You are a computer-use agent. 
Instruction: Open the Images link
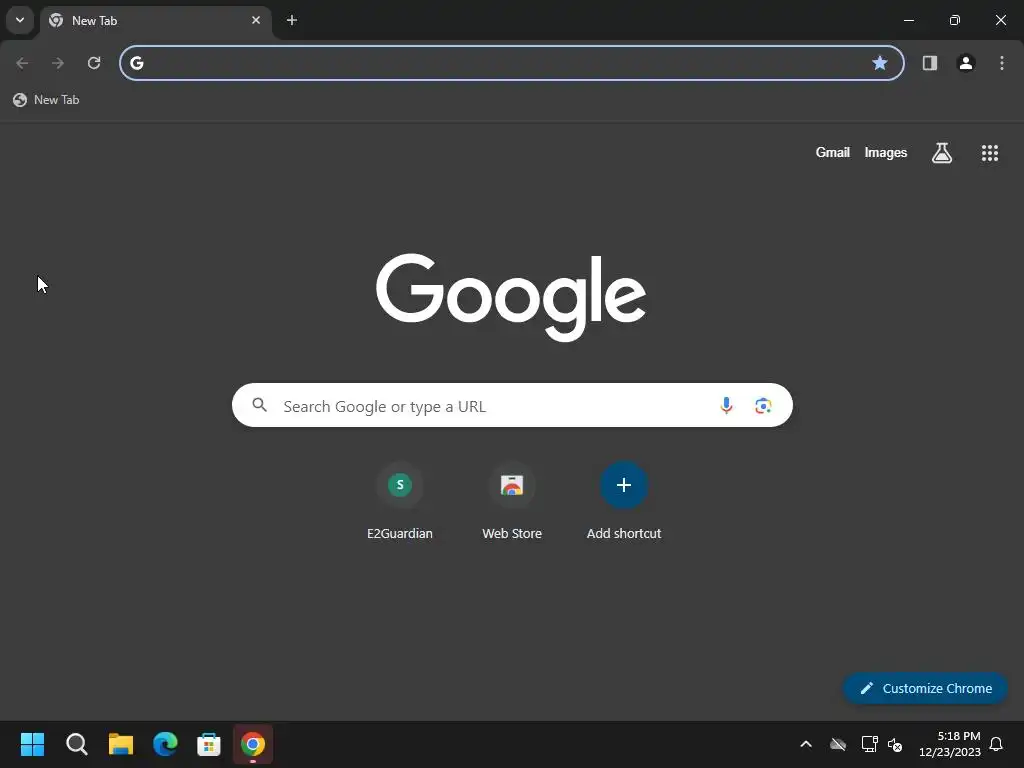pos(886,152)
